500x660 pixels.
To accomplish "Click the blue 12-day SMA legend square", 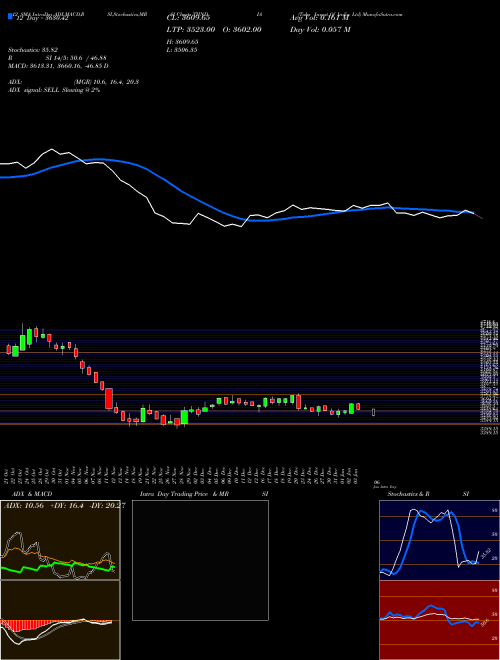I will click(11, 17).
